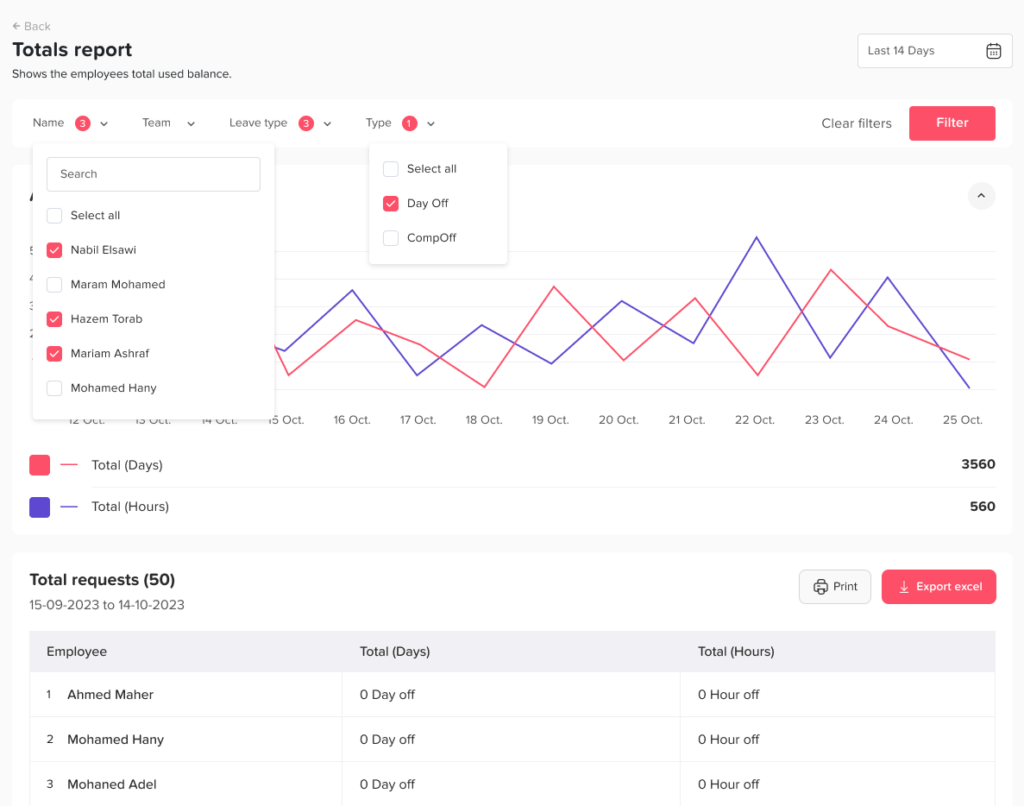The image size is (1024, 806).
Task: Open the Last 14 Days date range selector
Action: tap(920, 51)
